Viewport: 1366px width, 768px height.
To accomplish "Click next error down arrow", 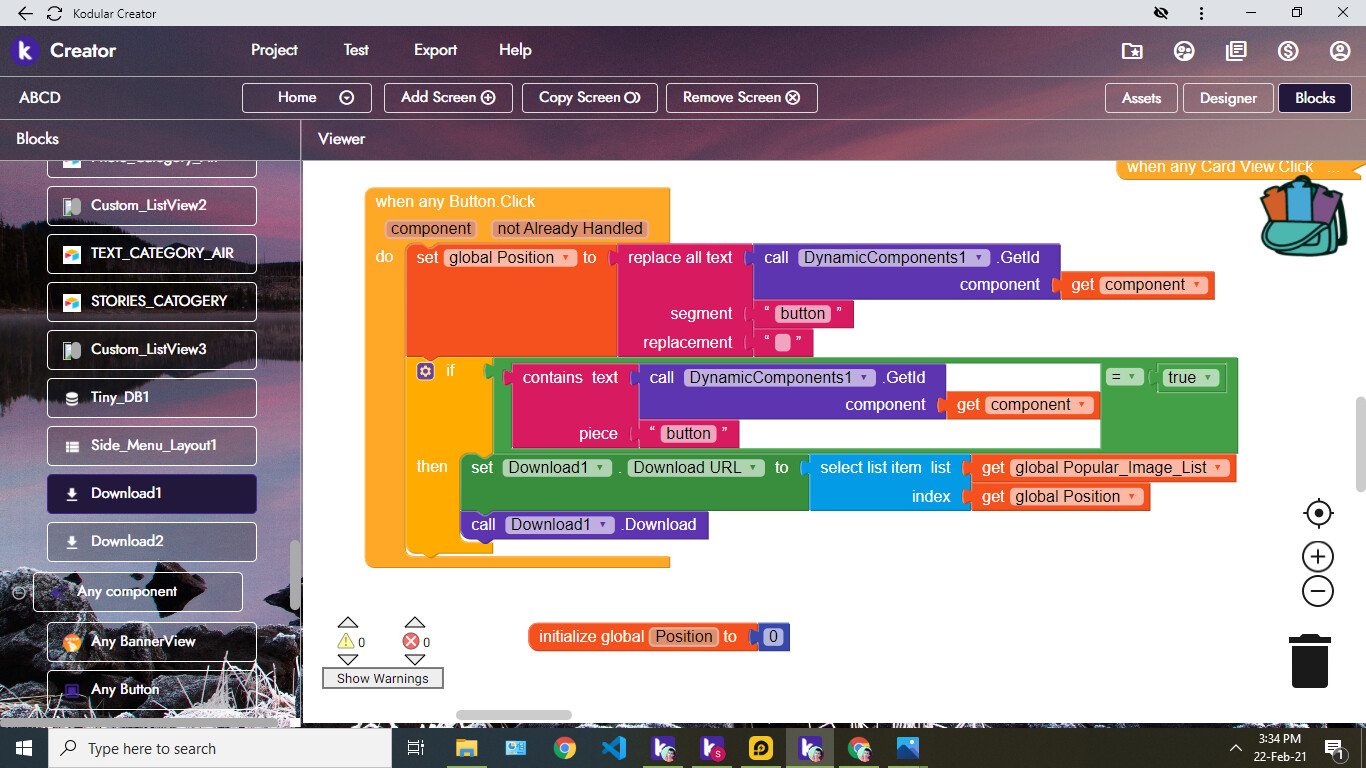I will click(x=415, y=660).
